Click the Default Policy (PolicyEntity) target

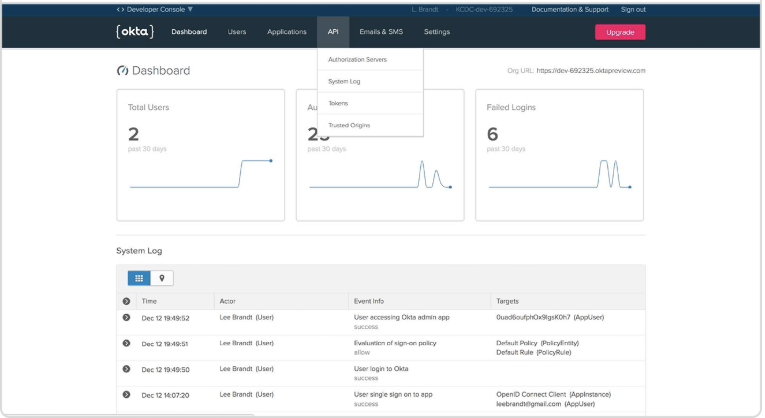538,343
